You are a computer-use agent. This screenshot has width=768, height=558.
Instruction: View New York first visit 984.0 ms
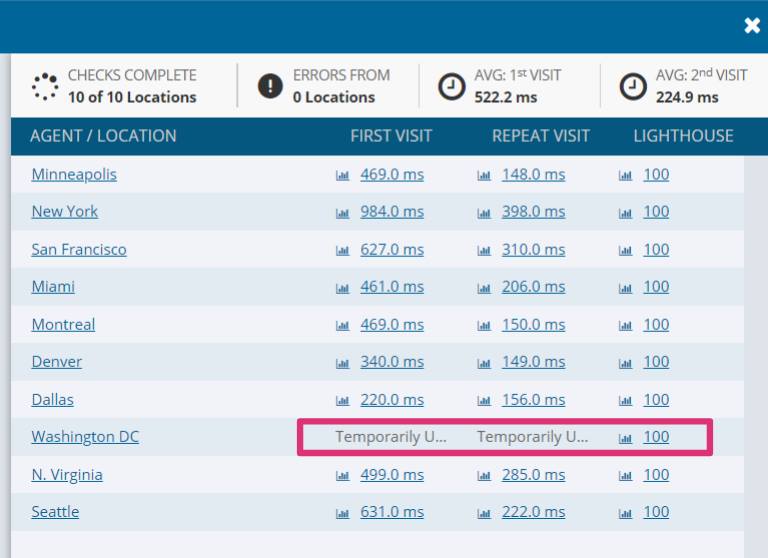coord(391,212)
